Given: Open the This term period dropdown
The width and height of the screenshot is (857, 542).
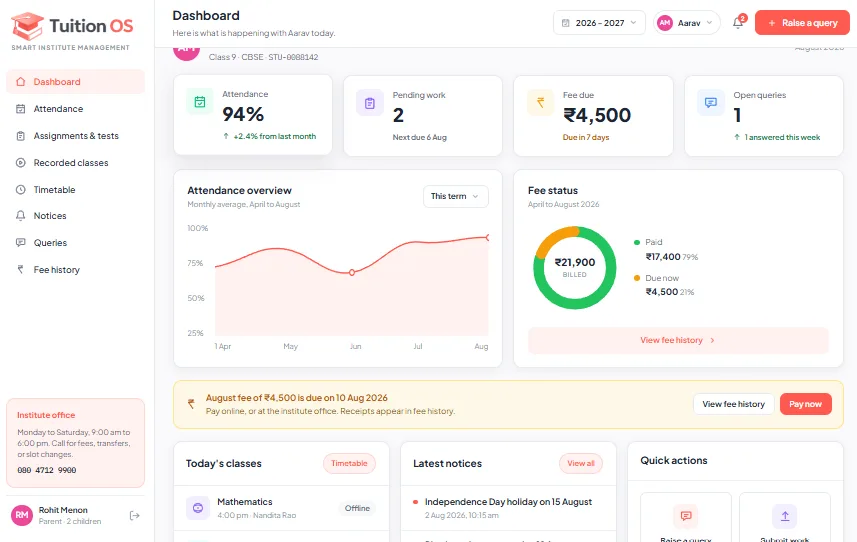Looking at the screenshot, I should 455,196.
